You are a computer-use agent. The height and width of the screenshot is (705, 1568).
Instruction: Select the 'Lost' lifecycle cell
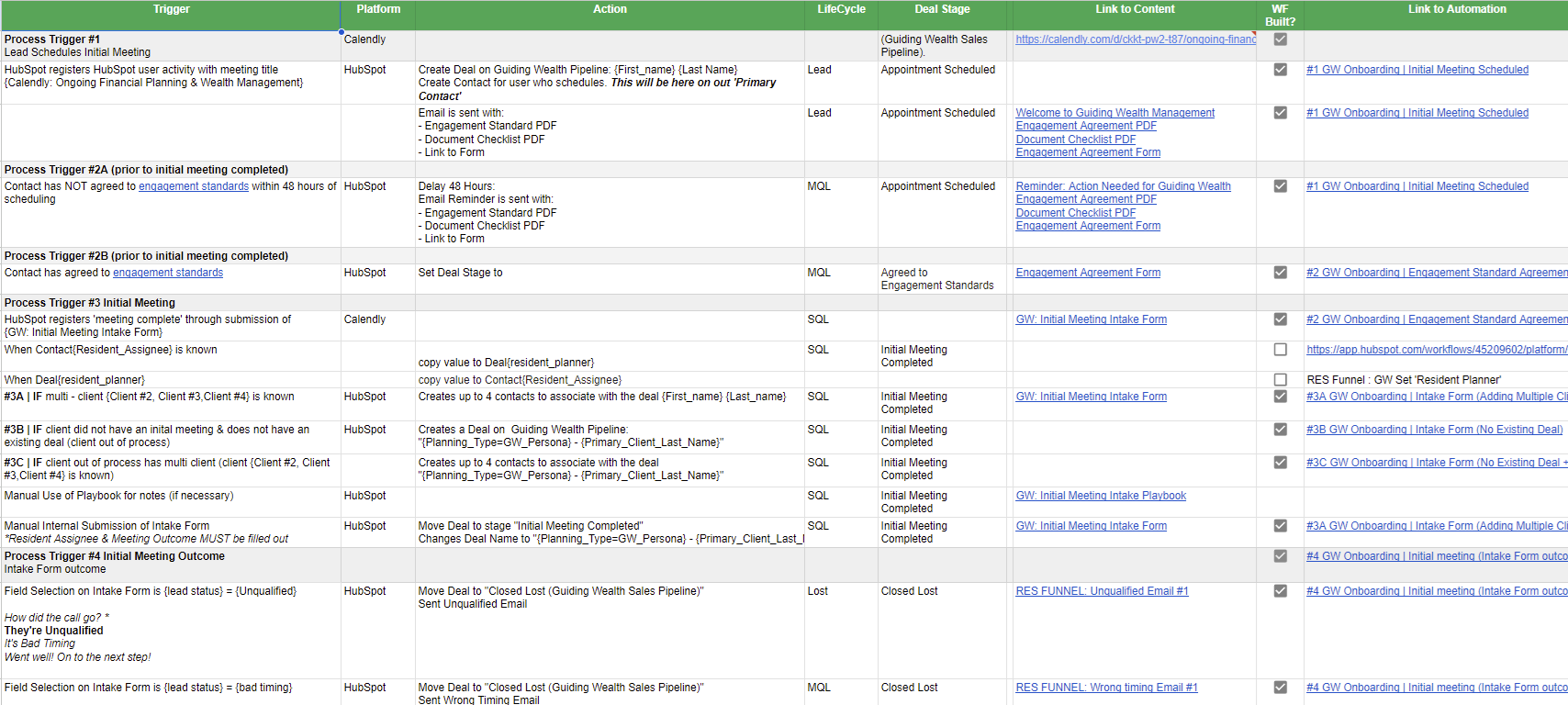841,631
